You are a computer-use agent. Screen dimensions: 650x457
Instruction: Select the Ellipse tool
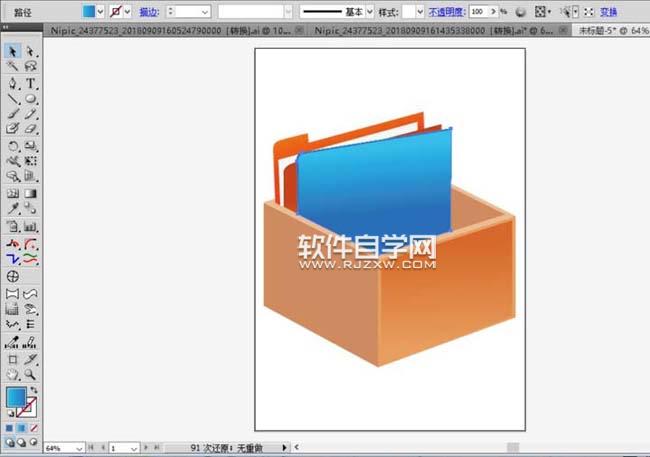point(30,99)
